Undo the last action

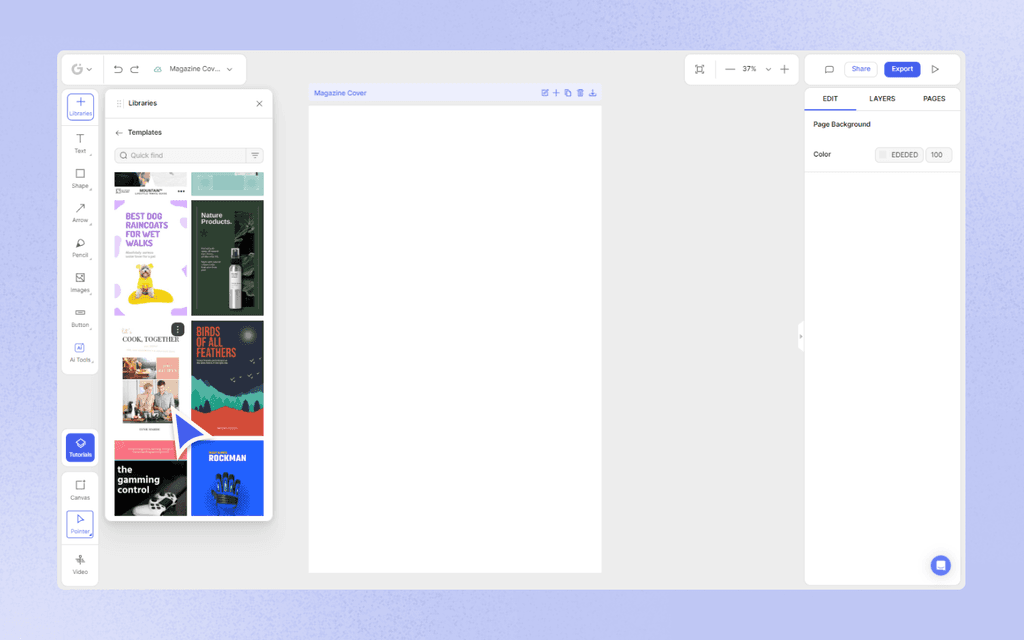point(117,69)
